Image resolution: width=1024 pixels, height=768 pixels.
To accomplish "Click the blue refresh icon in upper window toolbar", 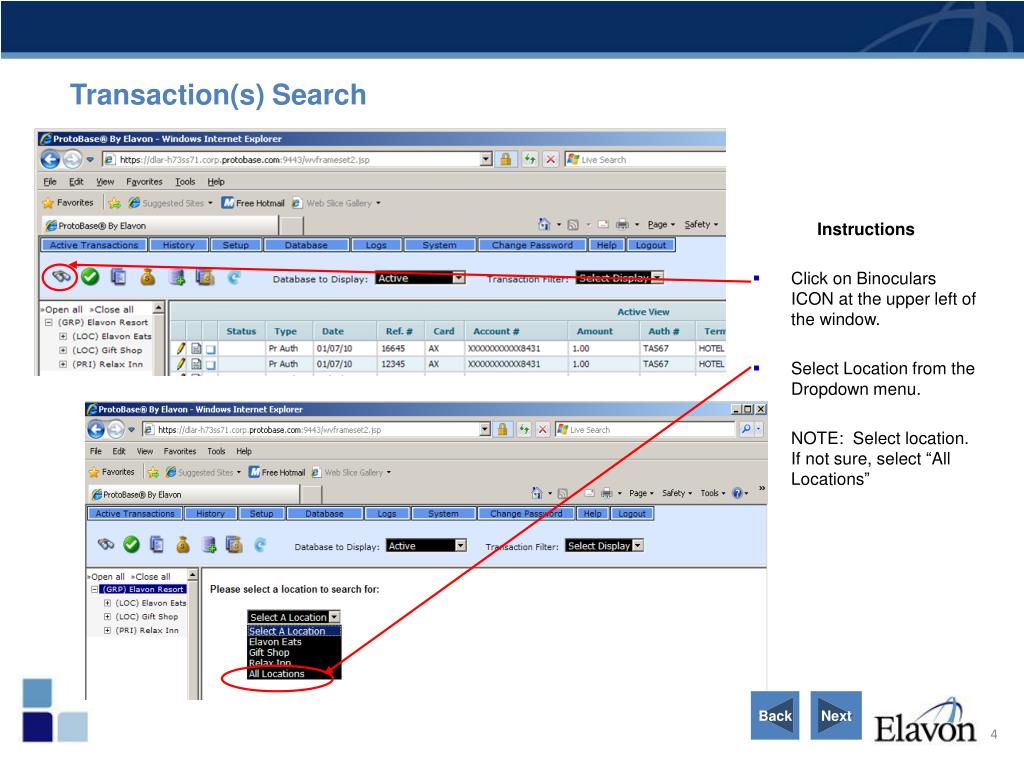I will [234, 278].
